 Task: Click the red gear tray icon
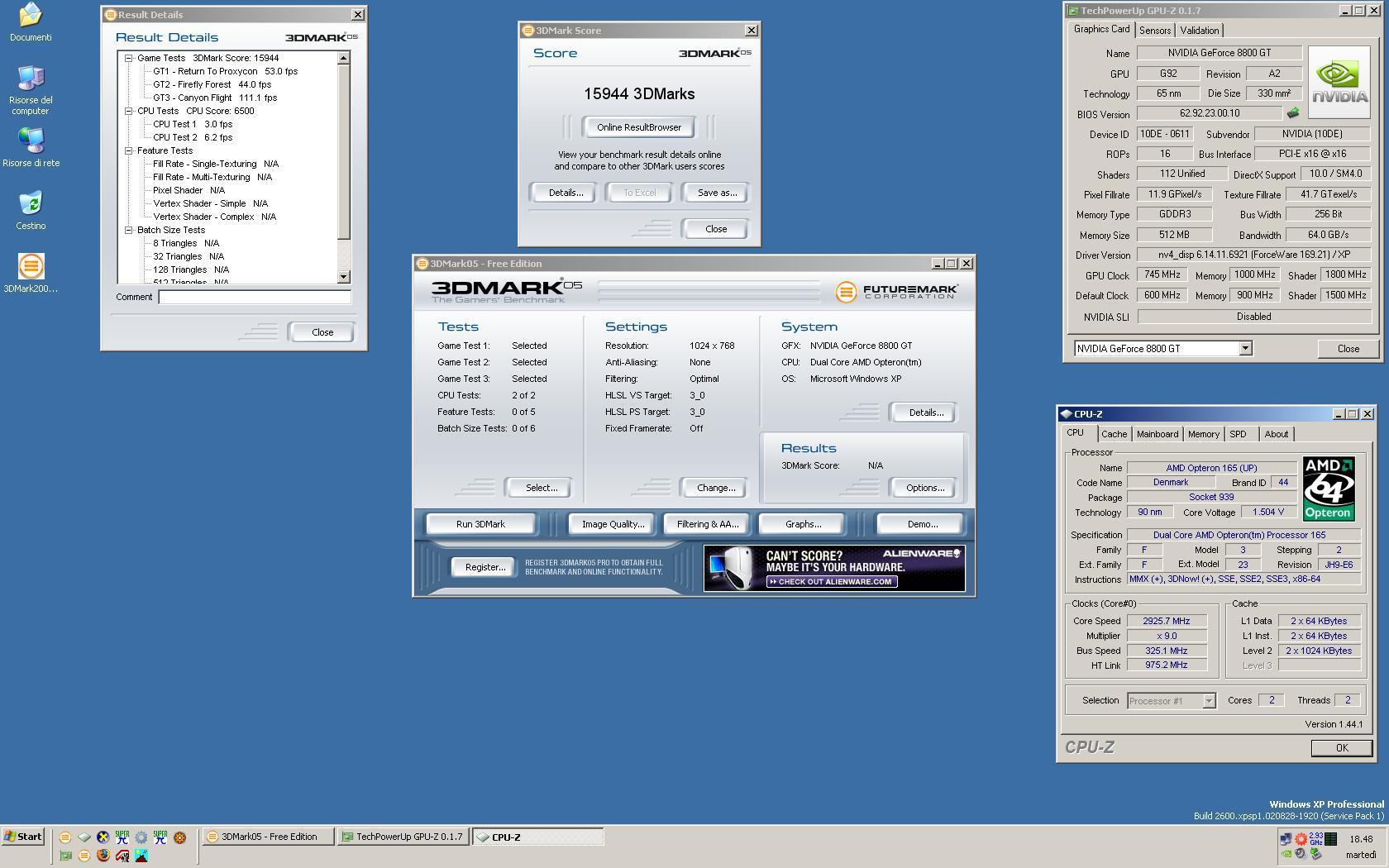pos(1301,839)
